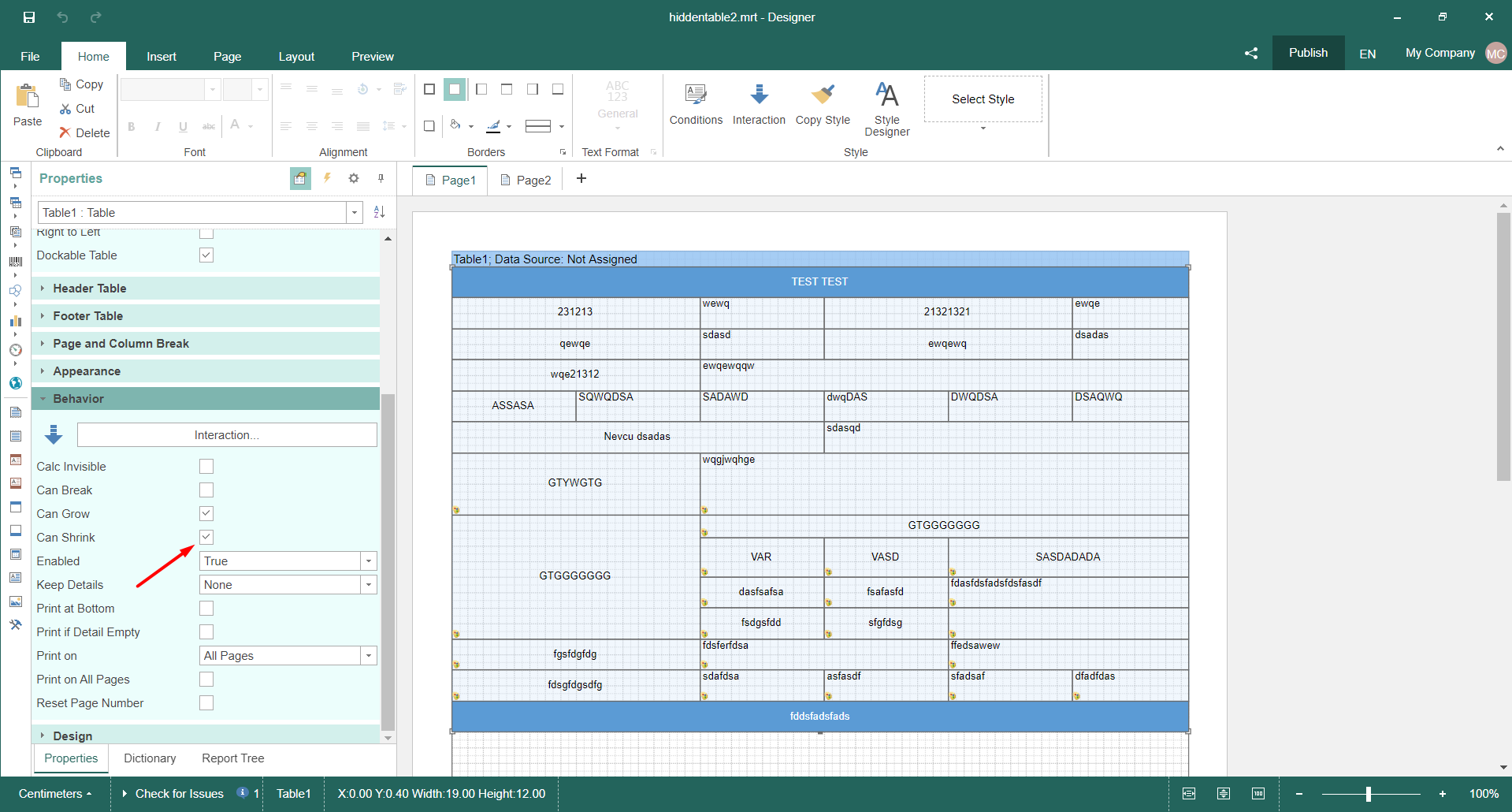The image size is (1512, 812).
Task: Uncheck Can Grow checkbox
Action: [x=206, y=514]
